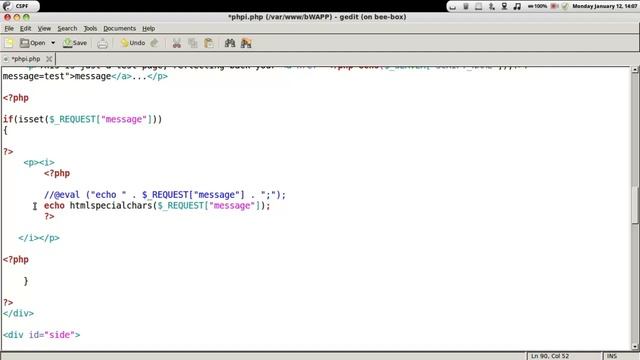The height and width of the screenshot is (360, 640).
Task: Save the current phpi.php file
Action: point(75,43)
